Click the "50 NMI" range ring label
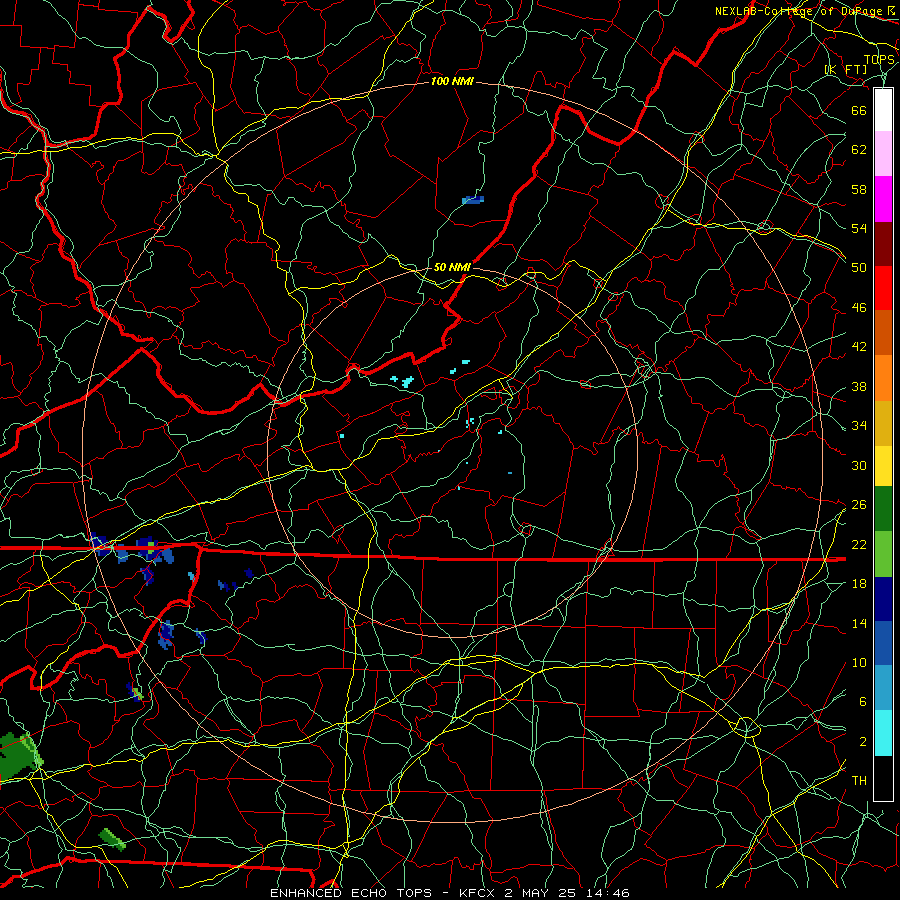 (x=452, y=267)
